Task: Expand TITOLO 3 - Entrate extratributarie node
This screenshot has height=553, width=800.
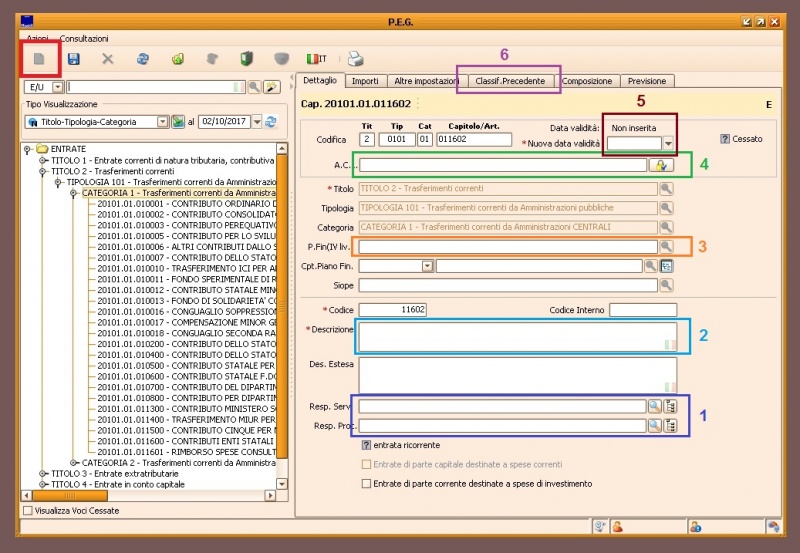Action: click(43, 473)
